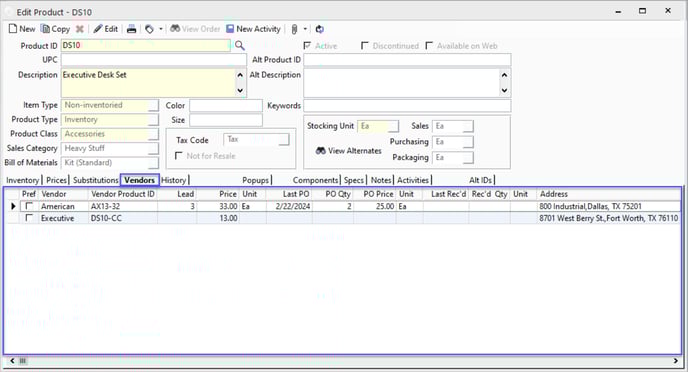688x372 pixels.
Task: Click View Order binoculars button
Action: (195, 29)
